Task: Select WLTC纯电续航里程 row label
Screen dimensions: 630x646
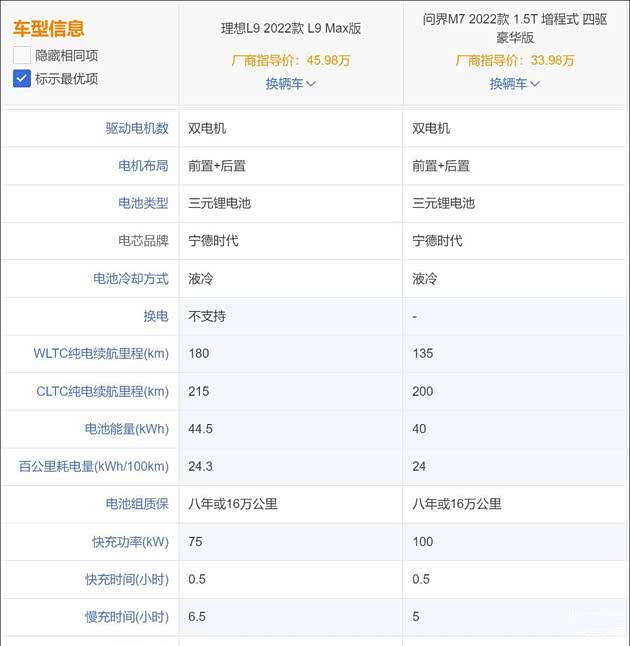Action: (x=101, y=354)
